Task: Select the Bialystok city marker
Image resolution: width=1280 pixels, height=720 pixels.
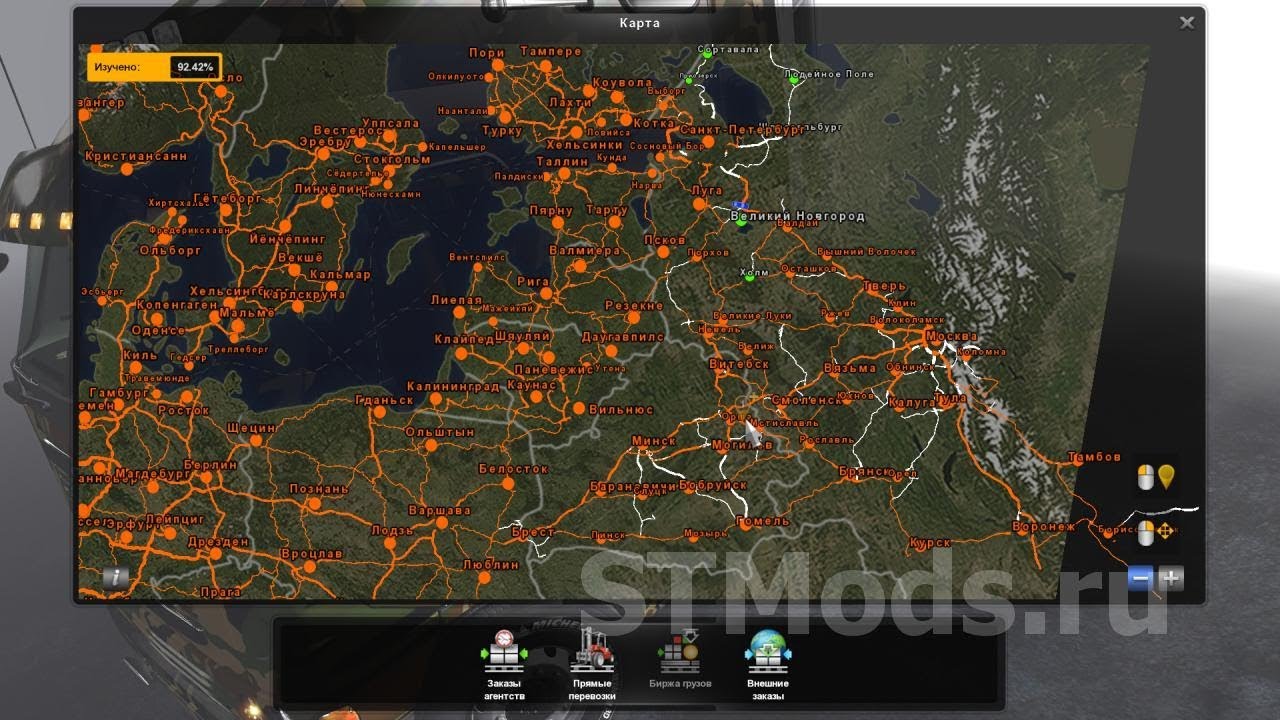Action: (x=507, y=483)
